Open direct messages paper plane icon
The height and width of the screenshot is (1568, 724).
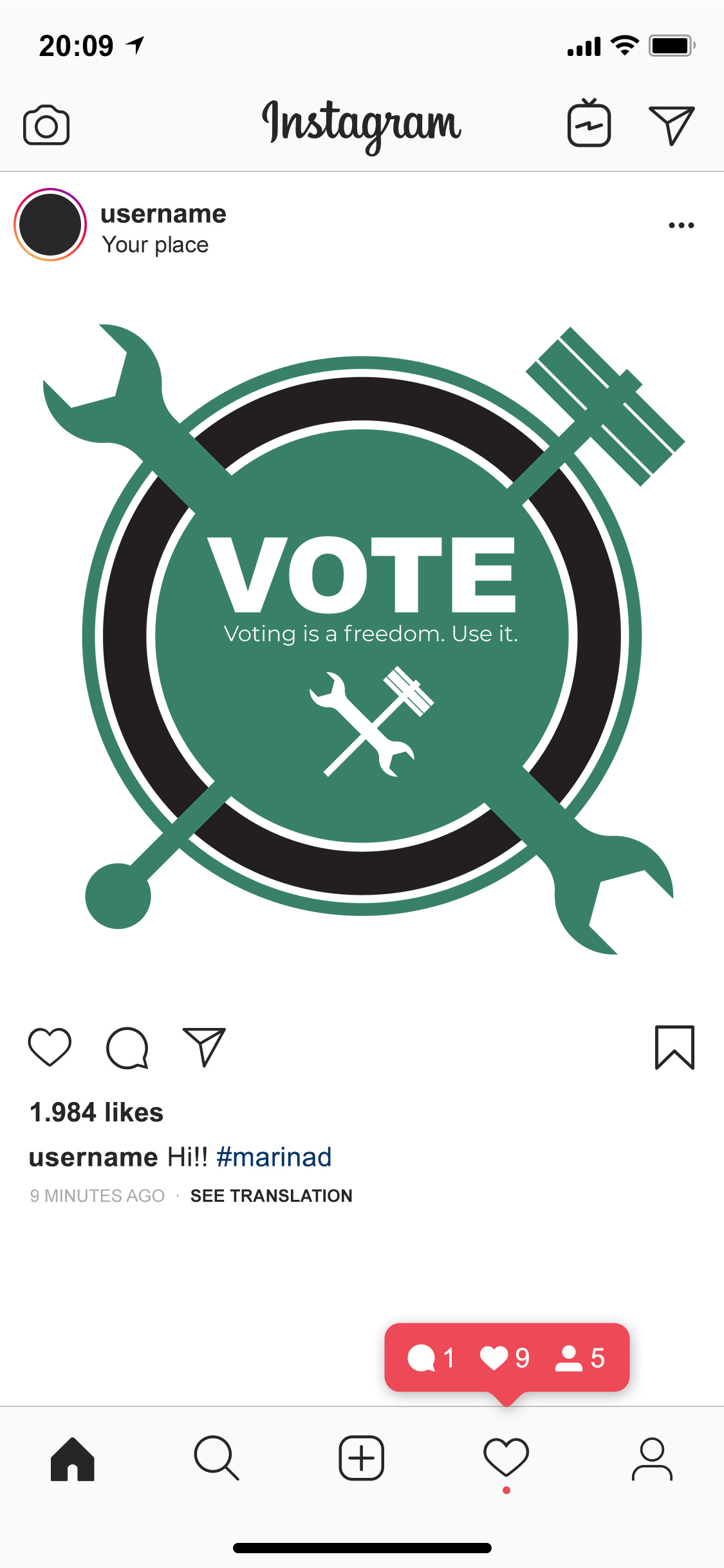point(672,125)
